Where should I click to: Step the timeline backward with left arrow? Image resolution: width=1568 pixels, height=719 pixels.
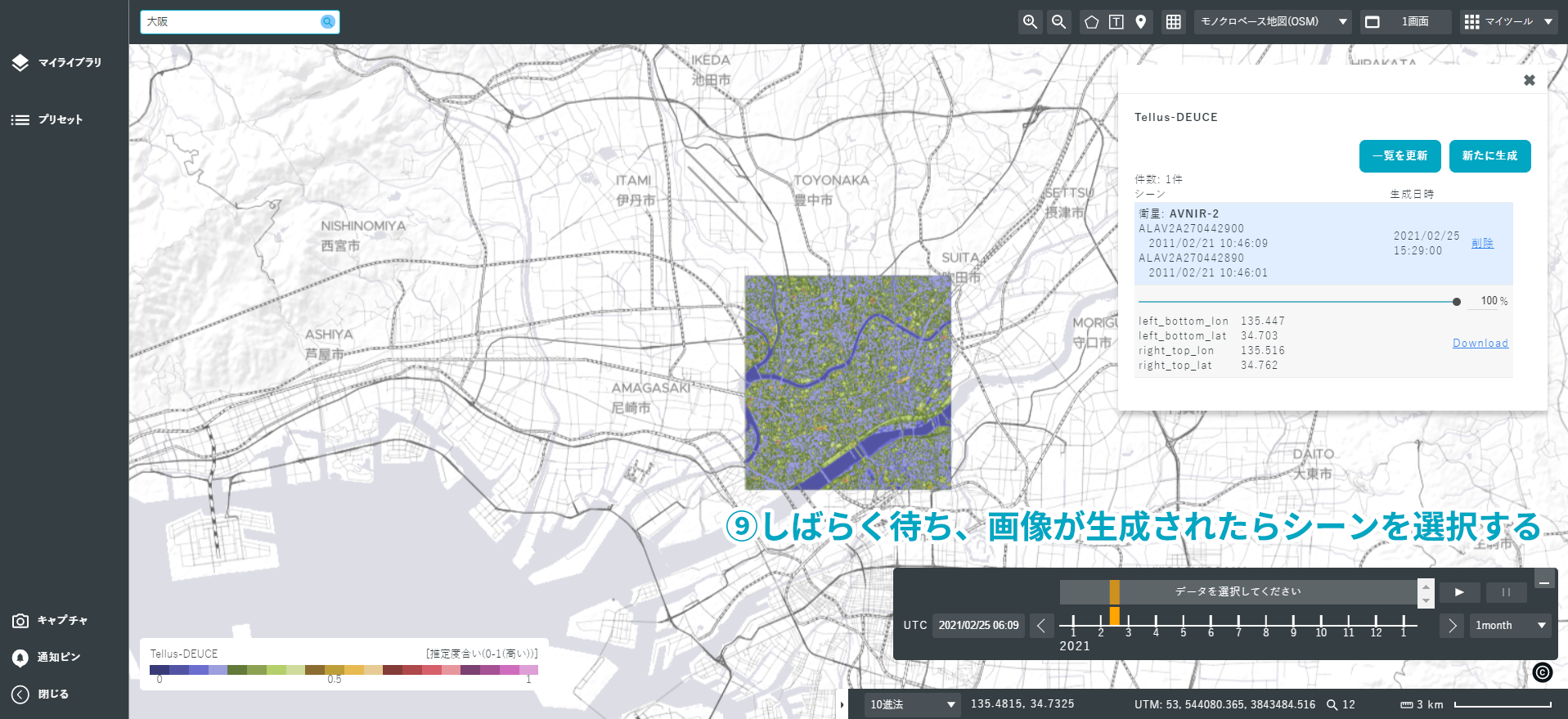click(x=1041, y=626)
